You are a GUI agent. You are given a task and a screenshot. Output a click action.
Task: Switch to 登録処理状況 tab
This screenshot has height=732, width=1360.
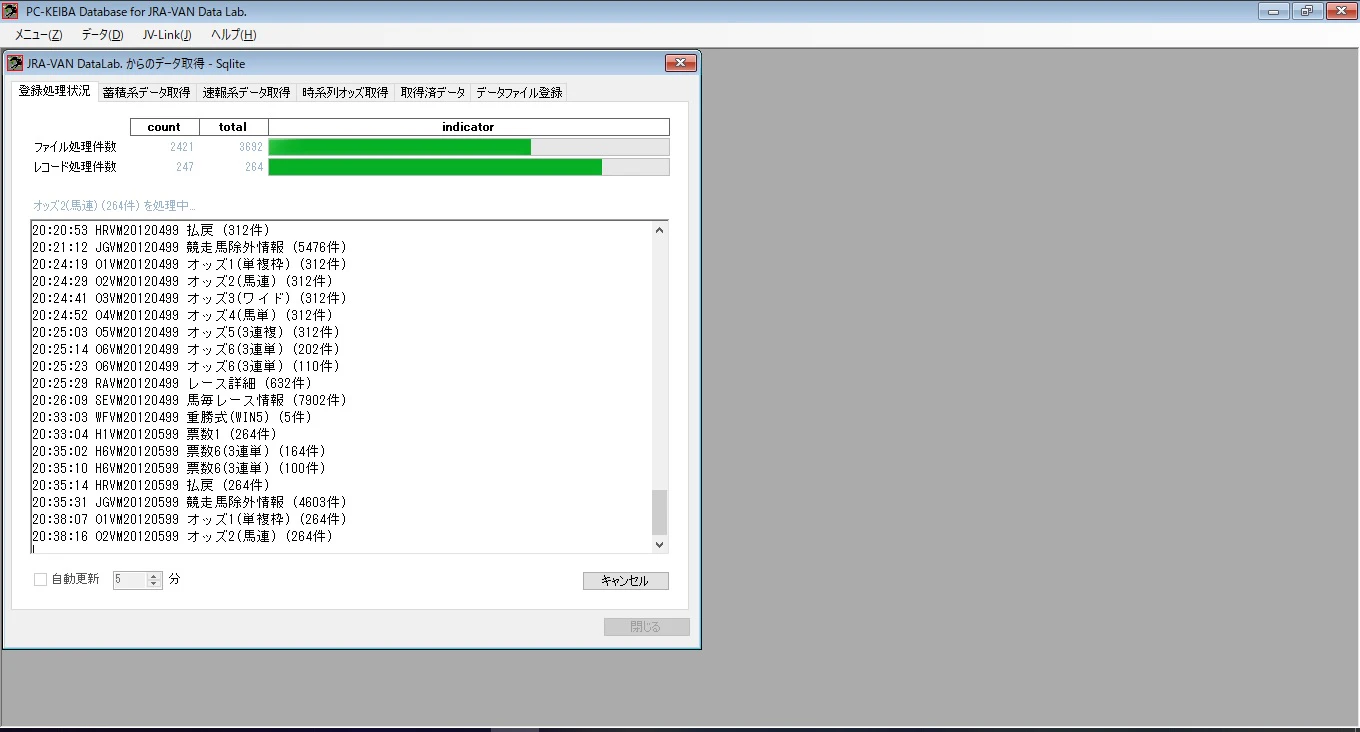coord(54,91)
